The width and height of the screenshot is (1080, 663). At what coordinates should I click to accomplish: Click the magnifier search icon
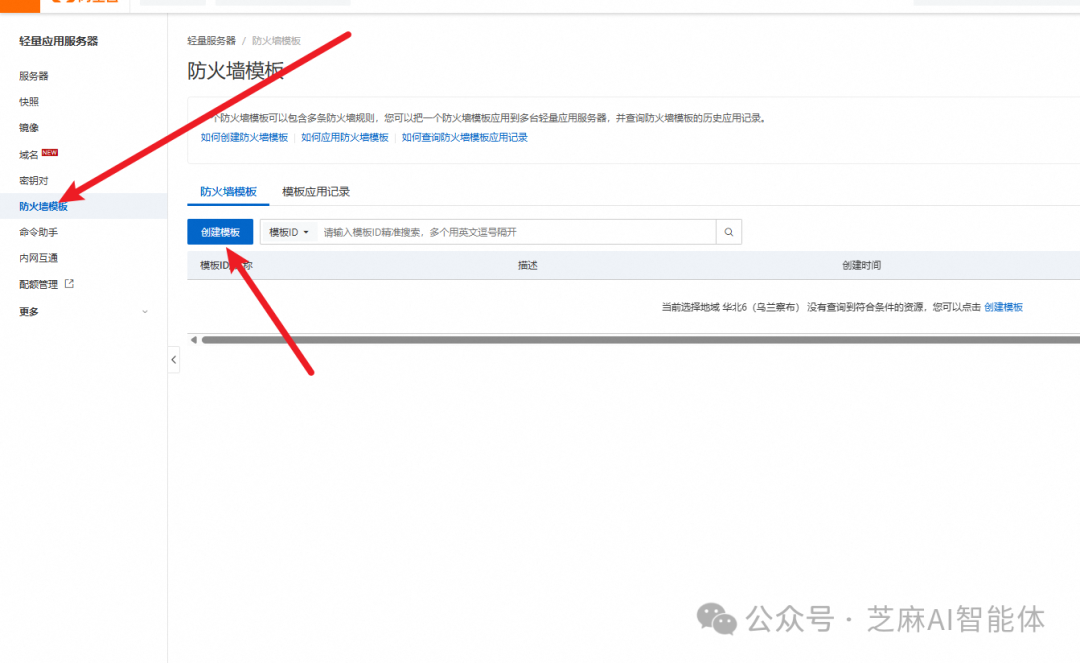729,232
